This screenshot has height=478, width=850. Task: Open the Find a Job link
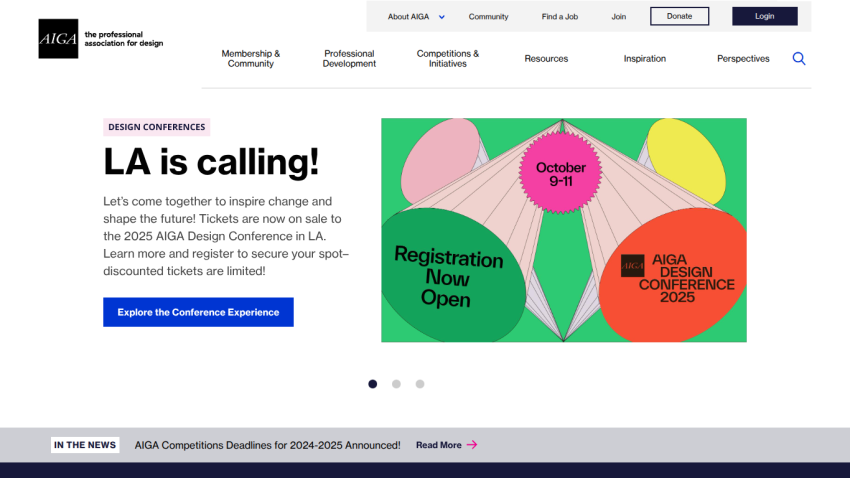[x=559, y=17]
